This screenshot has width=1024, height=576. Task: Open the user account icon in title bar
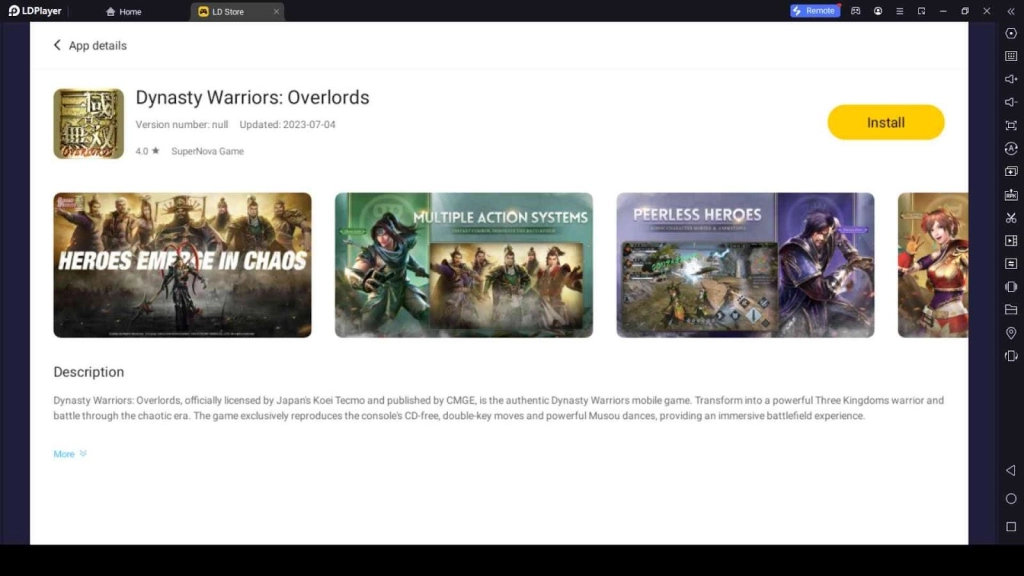tap(878, 11)
